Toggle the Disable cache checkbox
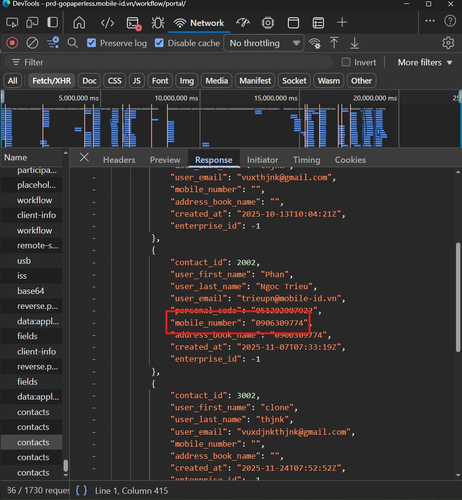The width and height of the screenshot is (462, 500). (x=159, y=43)
